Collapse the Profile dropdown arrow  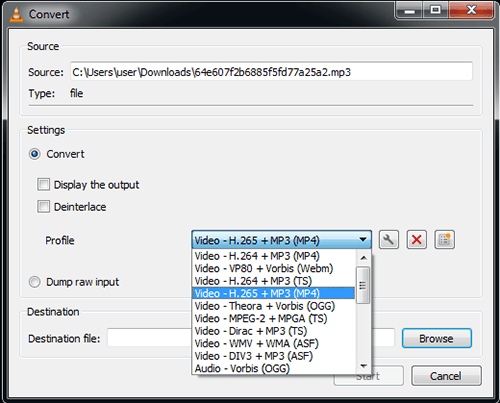(x=363, y=240)
